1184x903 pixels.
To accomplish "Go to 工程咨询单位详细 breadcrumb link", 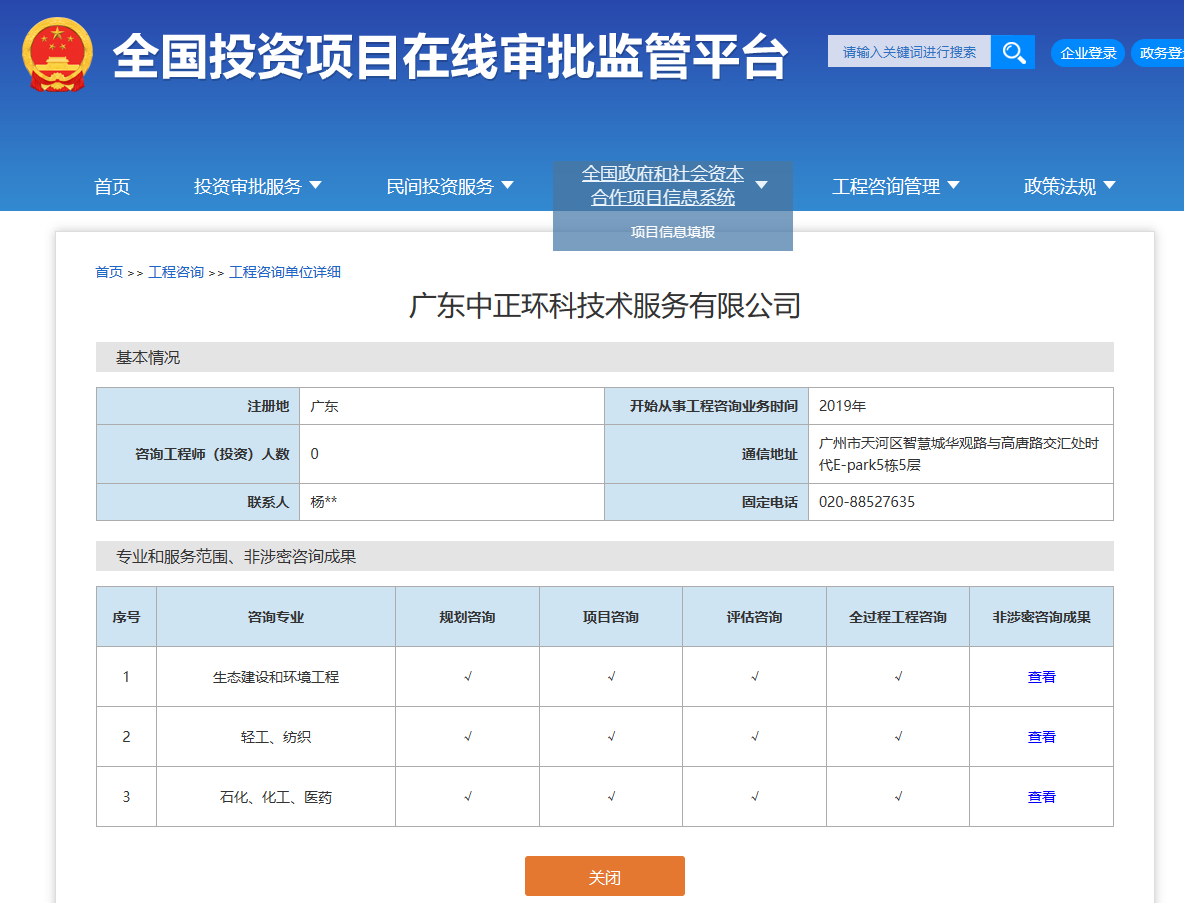I will coord(285,272).
